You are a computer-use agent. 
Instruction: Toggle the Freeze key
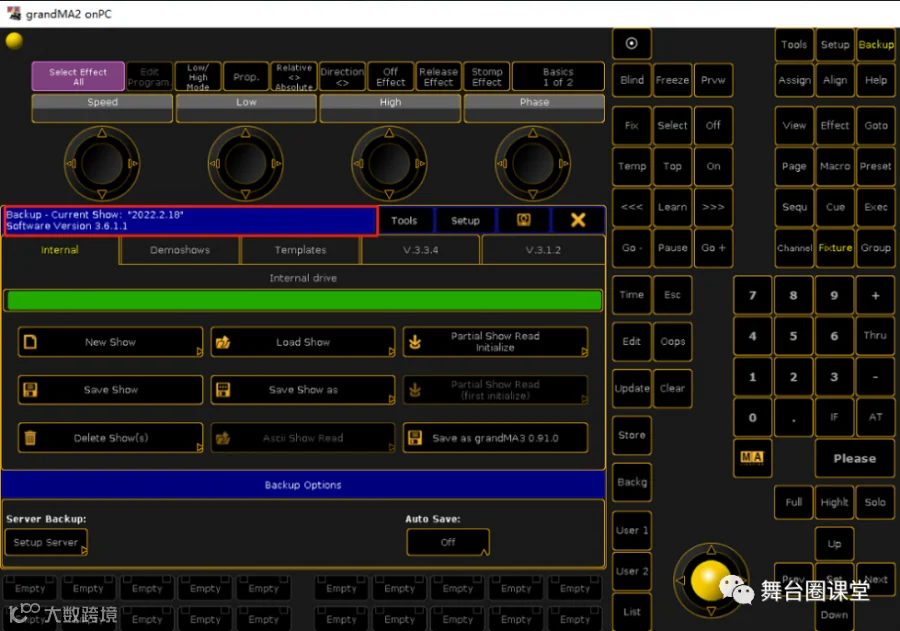(672, 80)
